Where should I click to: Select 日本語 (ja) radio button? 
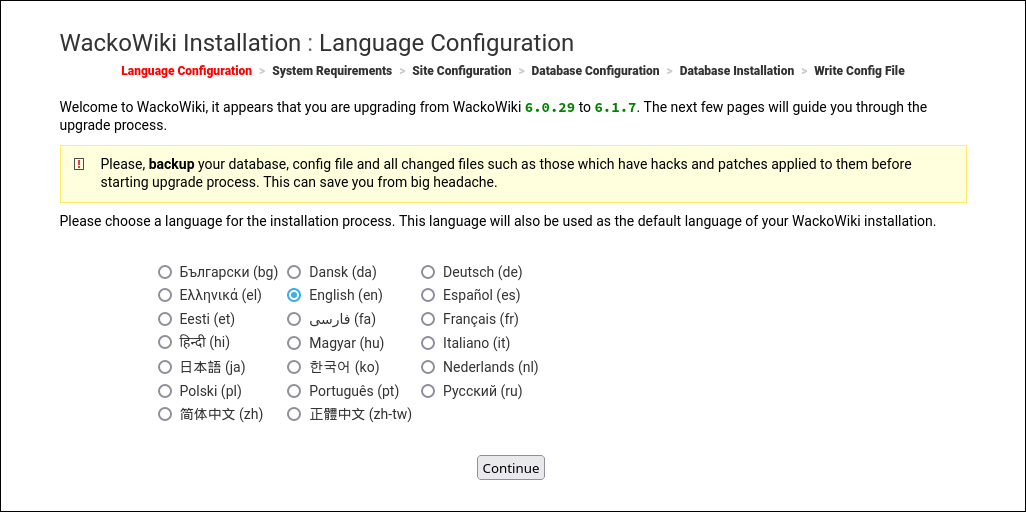click(165, 367)
